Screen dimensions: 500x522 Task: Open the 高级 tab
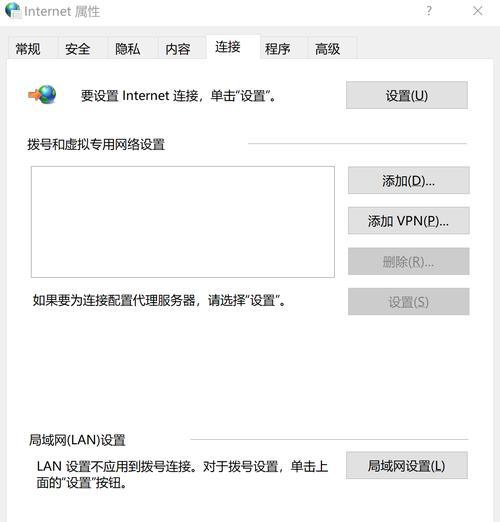tap(328, 49)
